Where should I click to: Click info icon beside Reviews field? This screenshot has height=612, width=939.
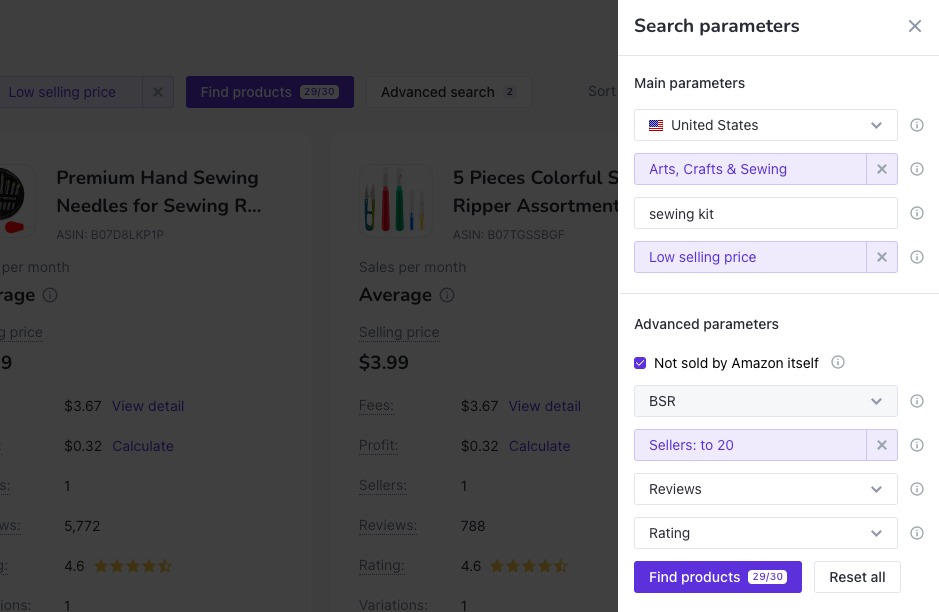(916, 489)
